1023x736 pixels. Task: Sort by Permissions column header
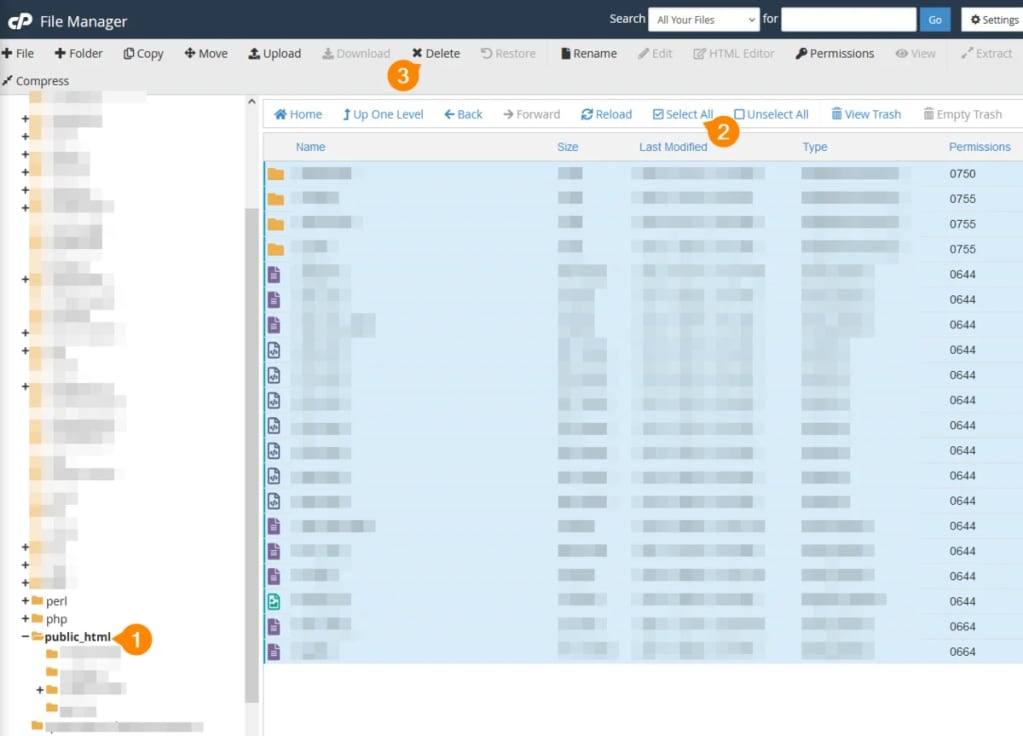(x=979, y=147)
